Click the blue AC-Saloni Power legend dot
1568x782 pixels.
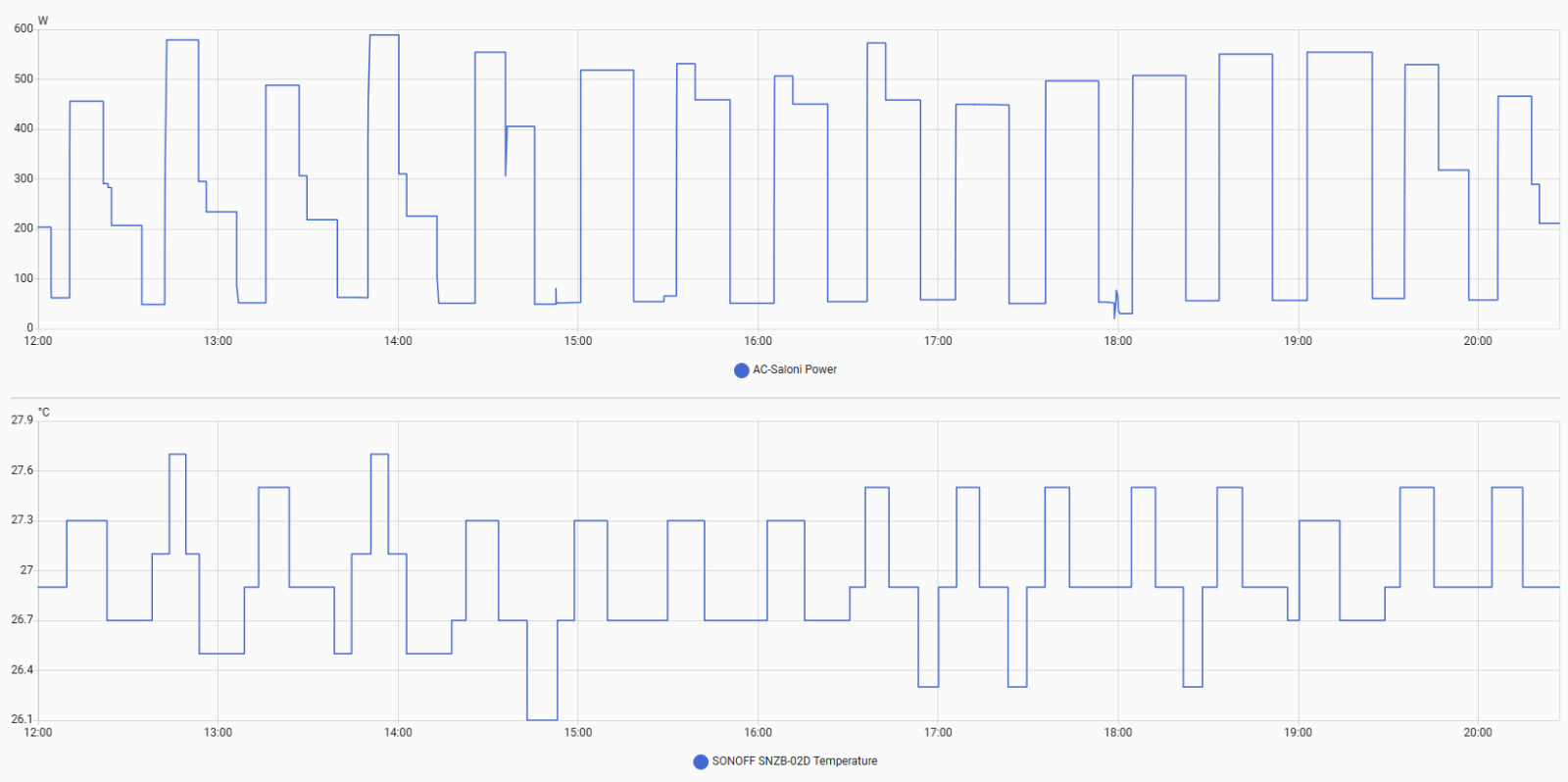point(742,370)
